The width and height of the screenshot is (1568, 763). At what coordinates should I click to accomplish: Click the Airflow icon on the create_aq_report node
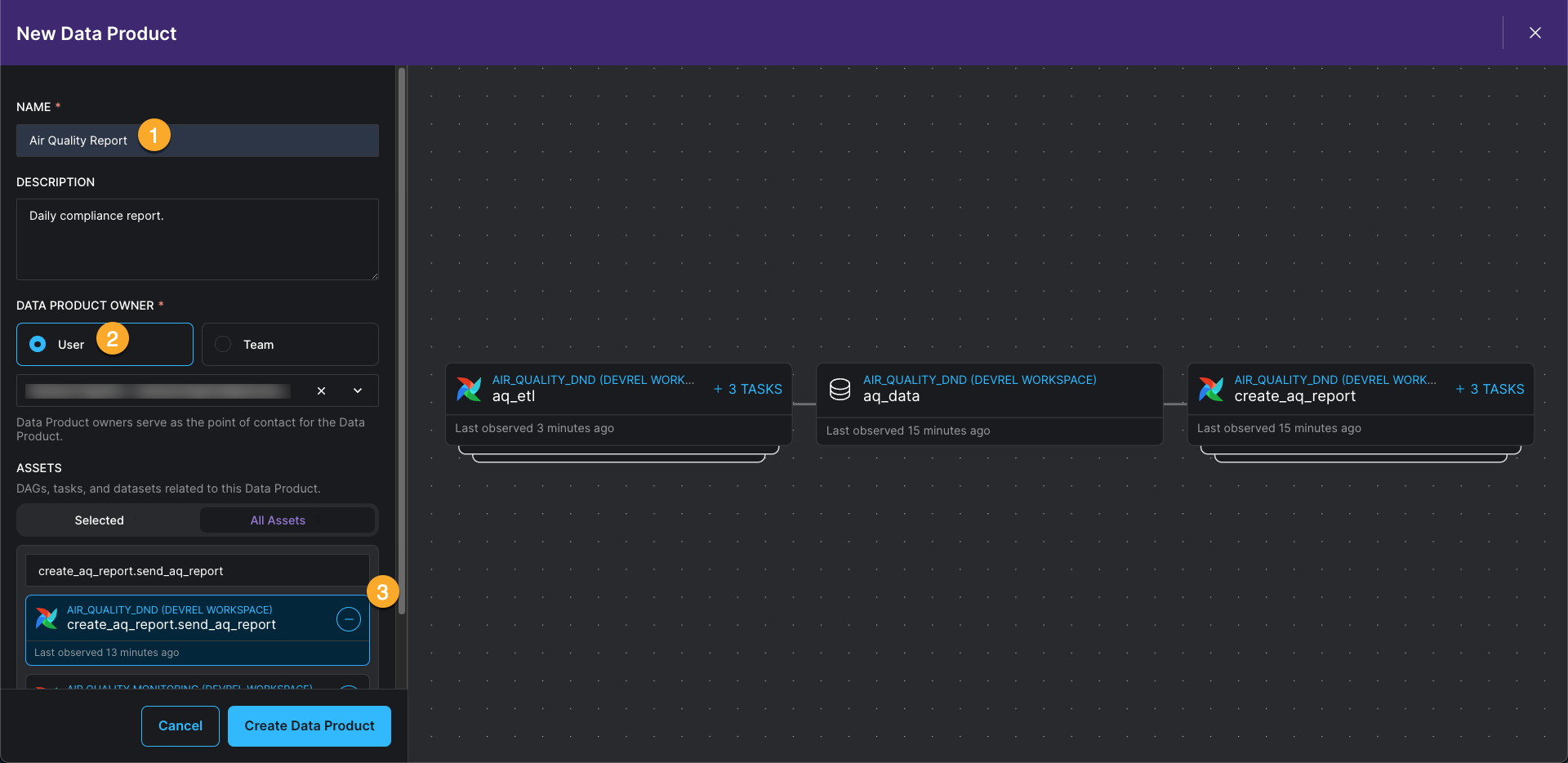coord(1211,389)
